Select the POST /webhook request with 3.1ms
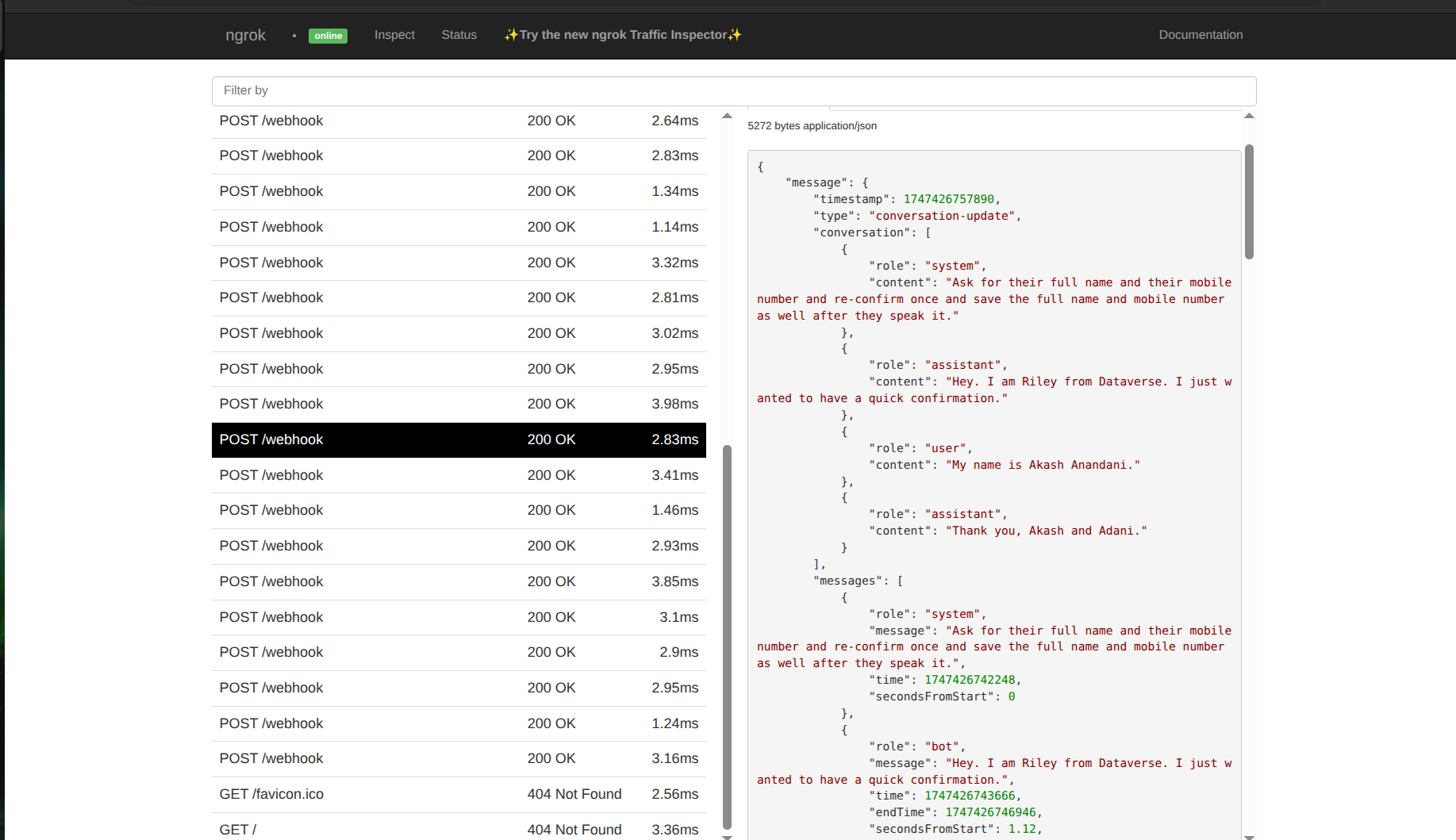The height and width of the screenshot is (840, 1456). point(459,617)
